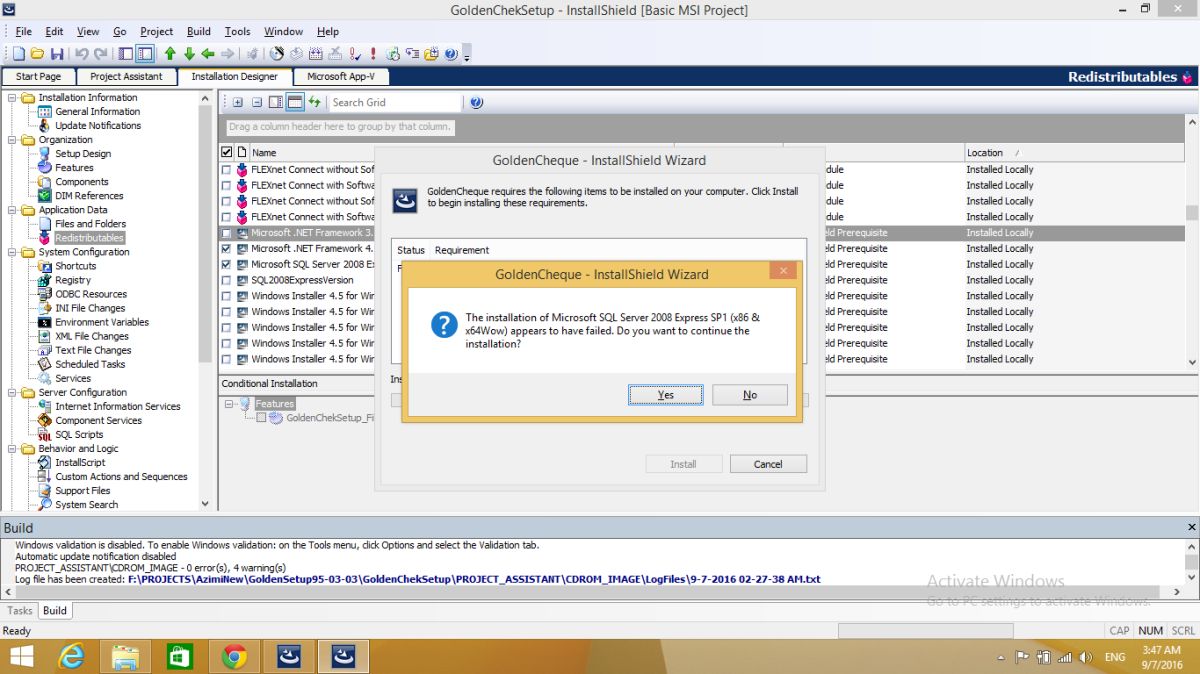Collapse the Server Configuration tree node
The width and height of the screenshot is (1200, 674).
12,392
